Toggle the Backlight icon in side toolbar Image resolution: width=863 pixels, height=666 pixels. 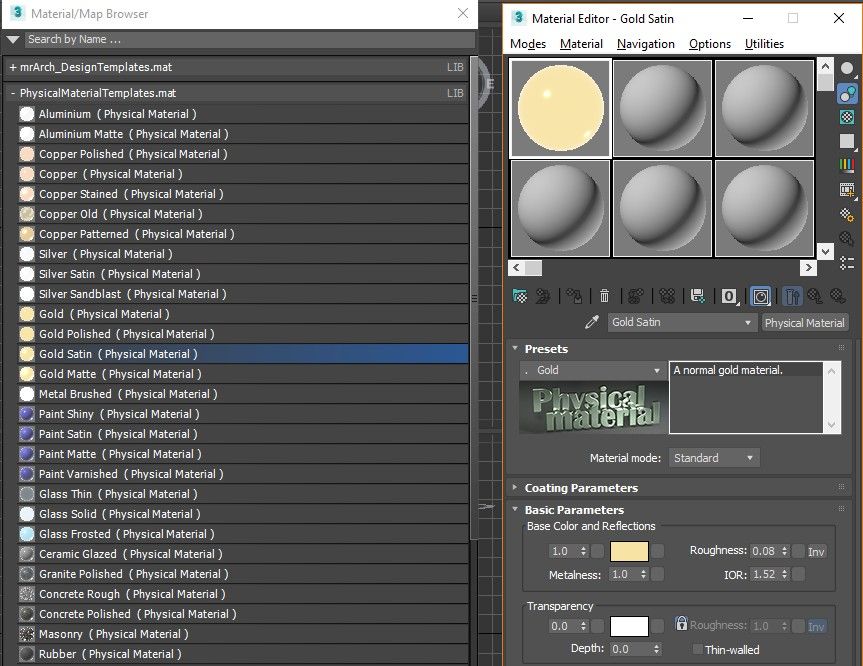click(847, 93)
